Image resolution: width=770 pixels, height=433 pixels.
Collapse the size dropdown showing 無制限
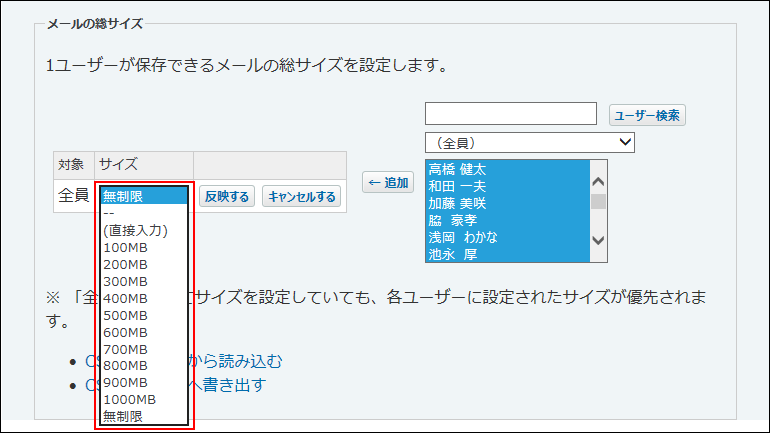click(144, 196)
